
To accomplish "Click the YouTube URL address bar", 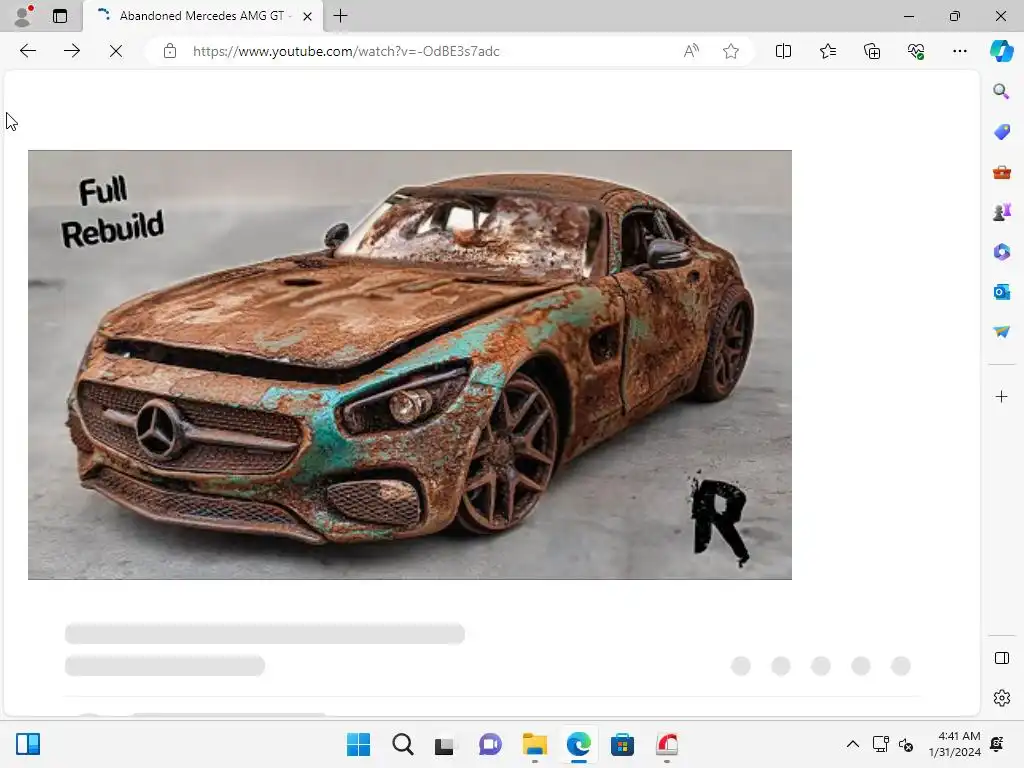I will pos(345,51).
